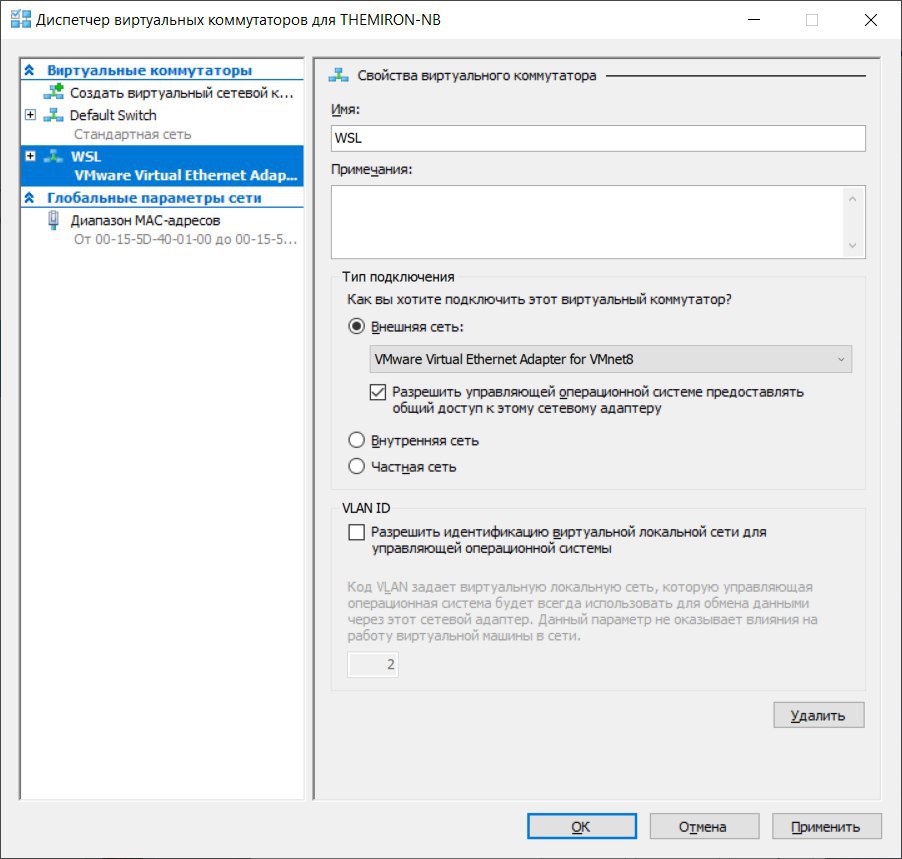Click the Удалить button

(819, 715)
